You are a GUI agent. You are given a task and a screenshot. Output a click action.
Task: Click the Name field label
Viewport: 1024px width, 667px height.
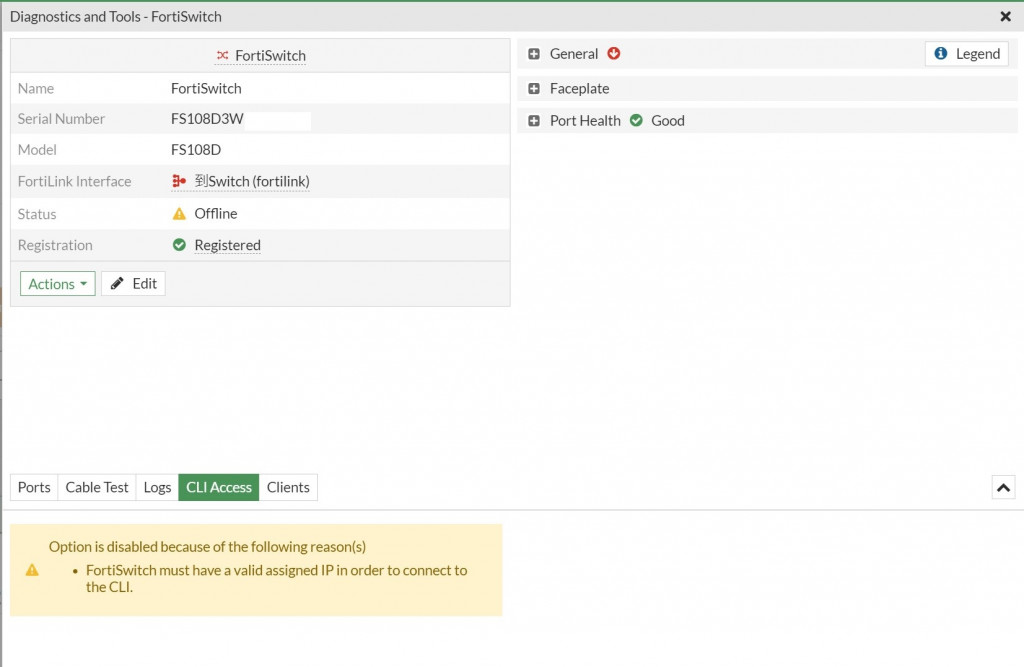click(x=36, y=88)
